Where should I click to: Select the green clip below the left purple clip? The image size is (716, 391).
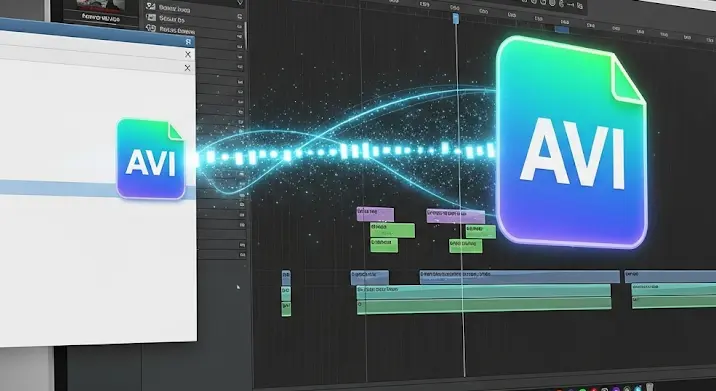coord(393,230)
